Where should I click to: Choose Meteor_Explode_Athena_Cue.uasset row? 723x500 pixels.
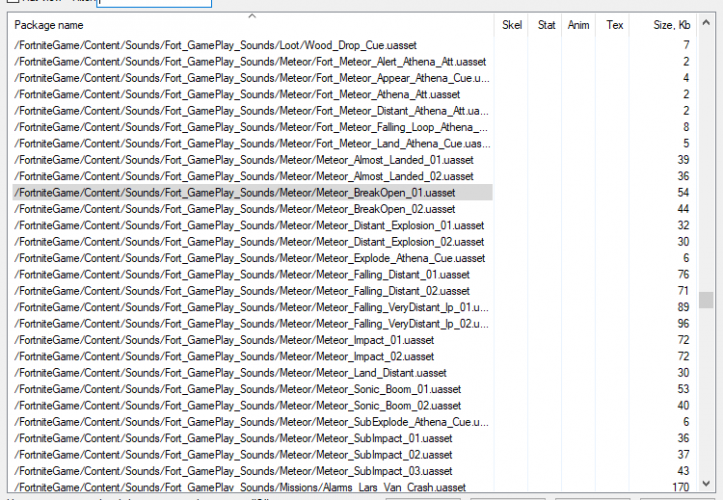pos(249,258)
